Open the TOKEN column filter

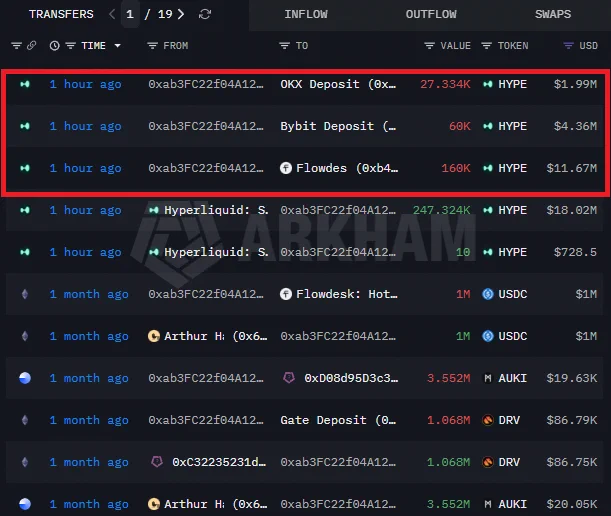(x=486, y=46)
